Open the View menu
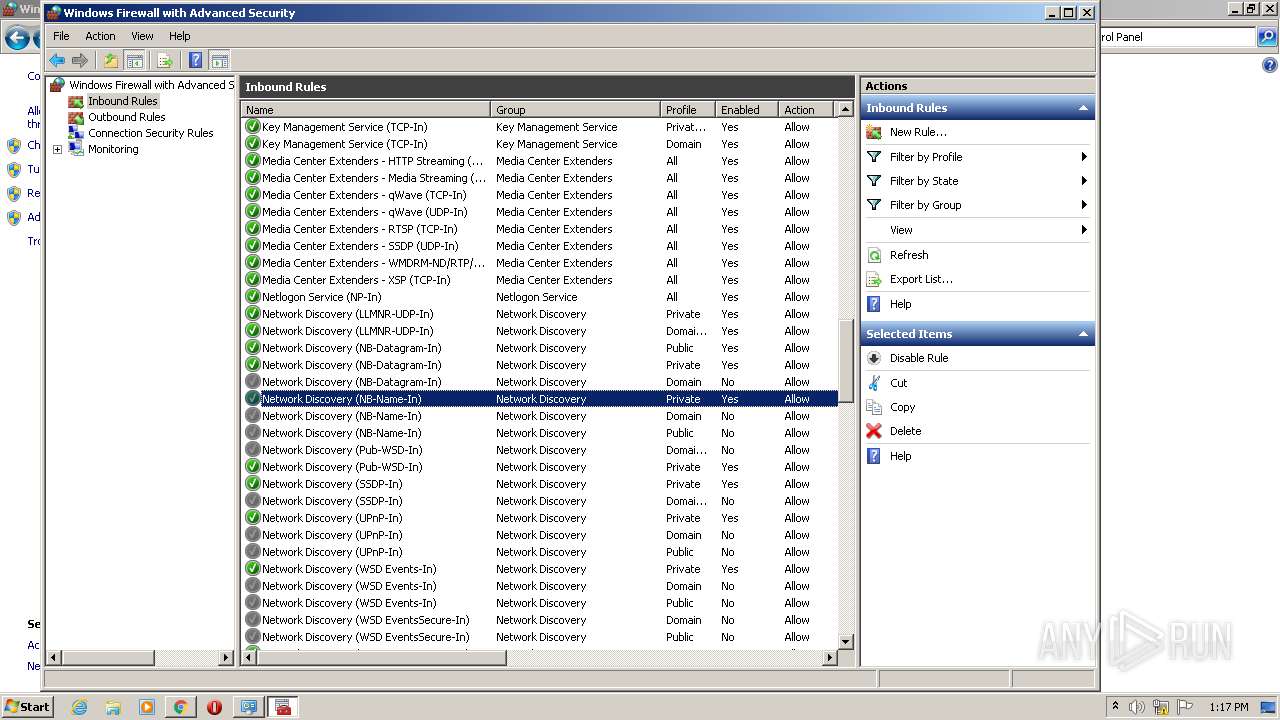This screenshot has width=1280, height=720. coord(143,36)
